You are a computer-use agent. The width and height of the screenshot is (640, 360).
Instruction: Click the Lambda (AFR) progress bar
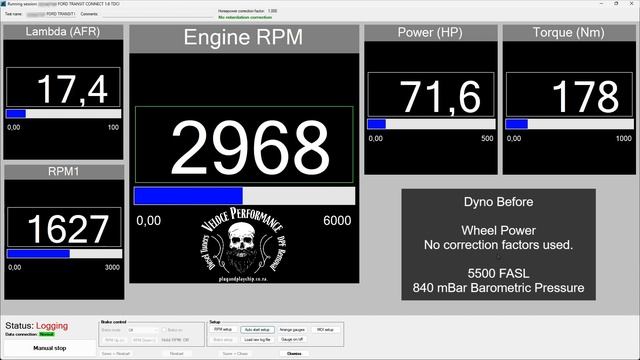coord(63,113)
